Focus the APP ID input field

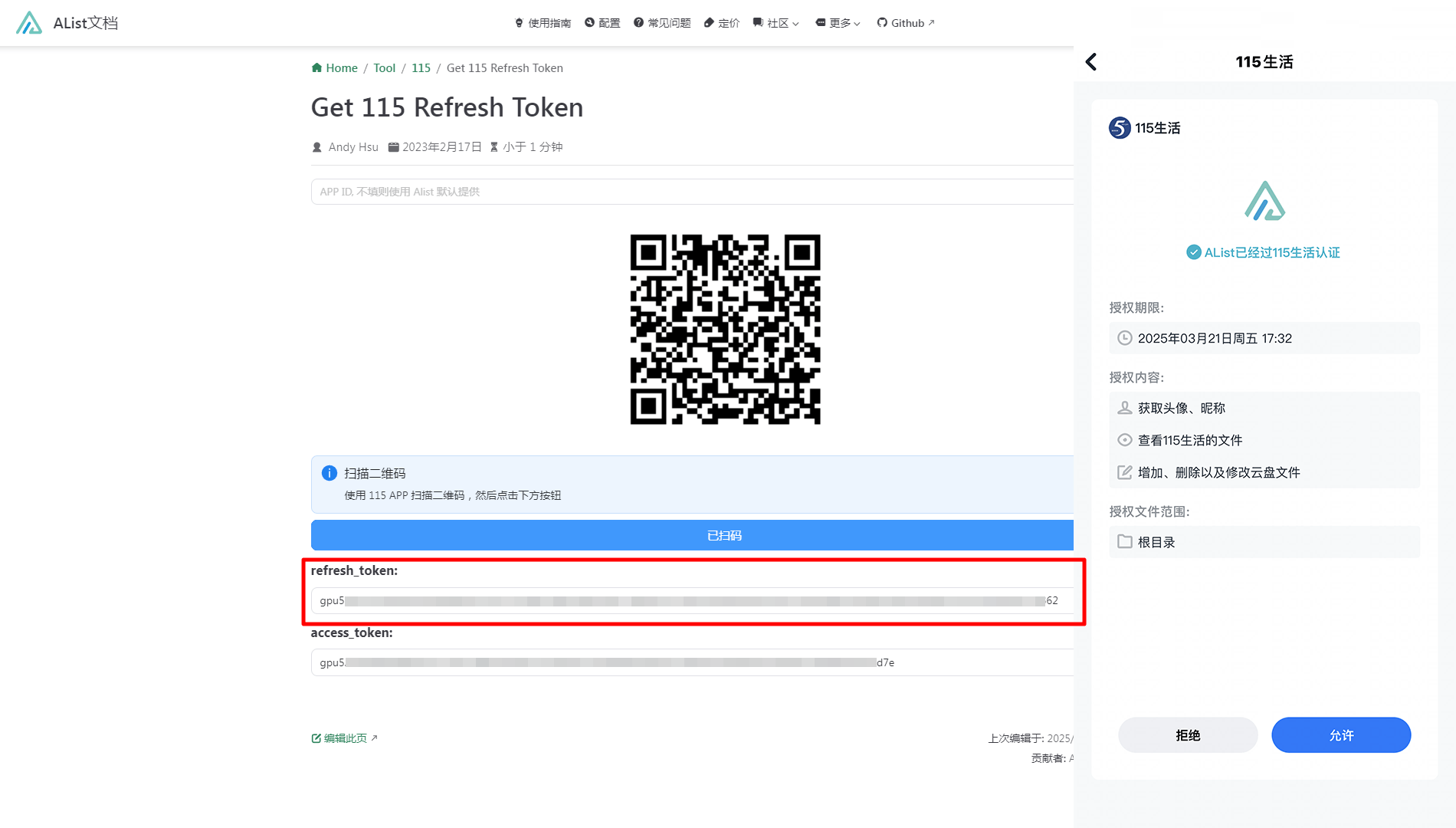(x=690, y=192)
